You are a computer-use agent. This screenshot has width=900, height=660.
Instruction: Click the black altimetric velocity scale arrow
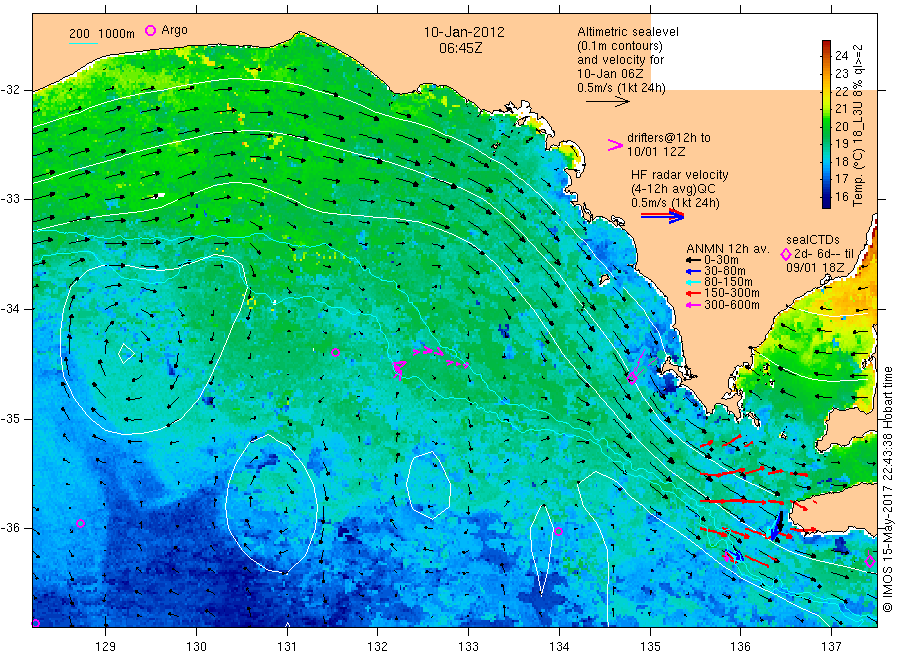point(607,102)
